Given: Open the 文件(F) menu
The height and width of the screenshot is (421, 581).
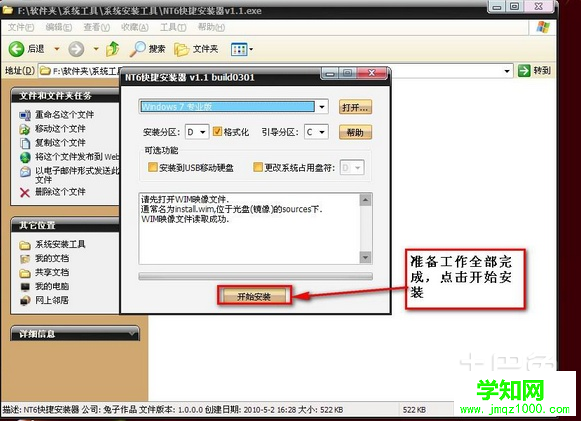Looking at the screenshot, I should [21, 27].
